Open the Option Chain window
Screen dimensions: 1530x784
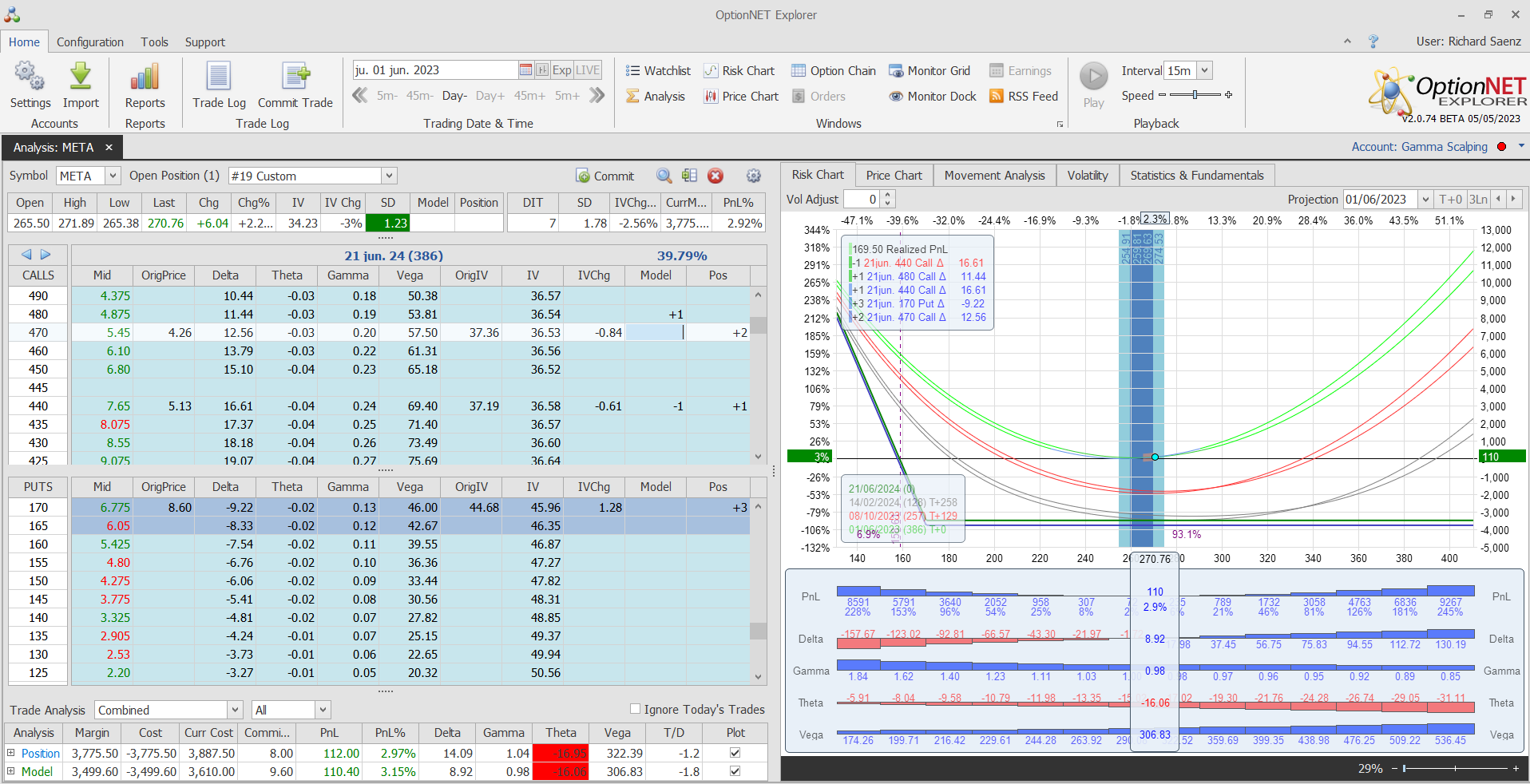click(x=834, y=71)
